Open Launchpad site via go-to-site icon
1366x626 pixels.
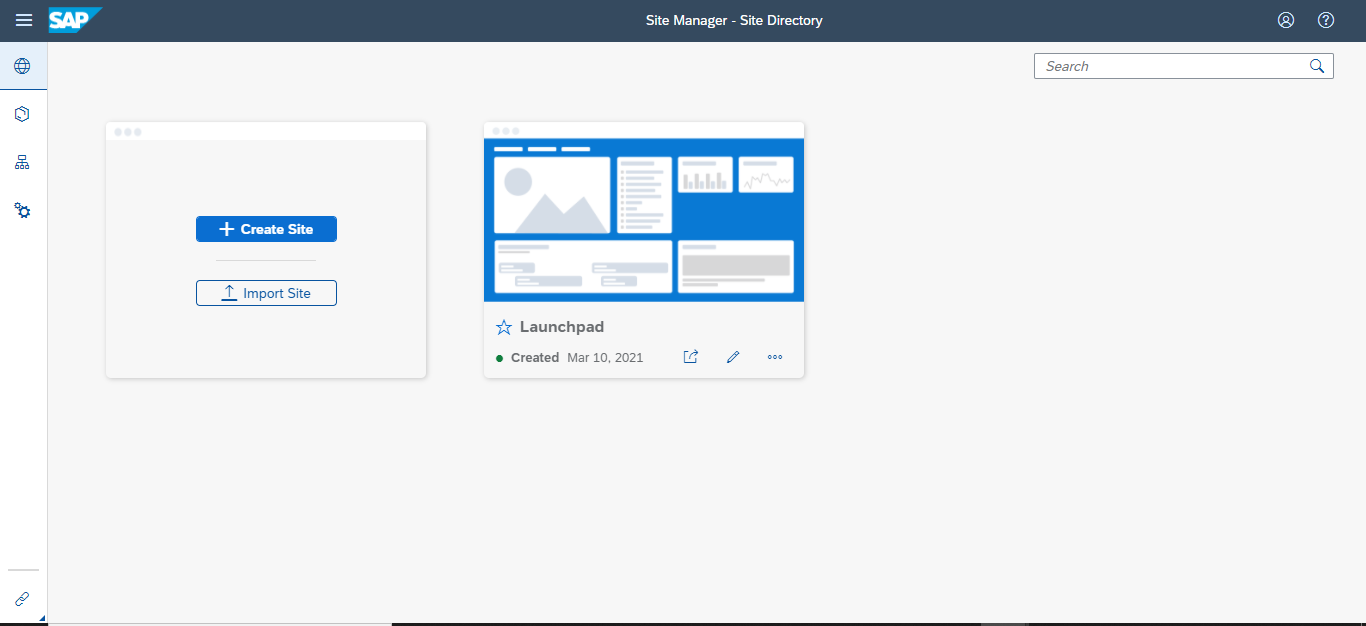690,357
